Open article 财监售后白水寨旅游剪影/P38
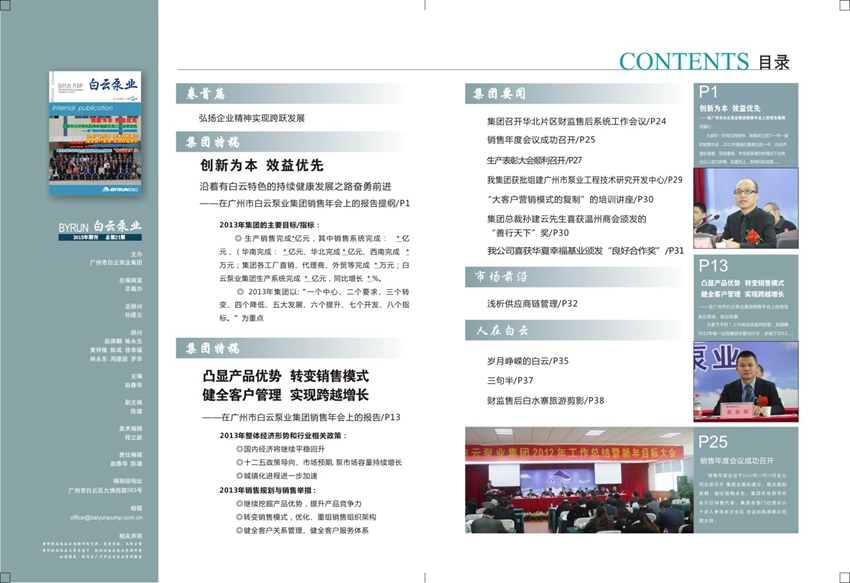The height and width of the screenshot is (583, 850). click(545, 400)
